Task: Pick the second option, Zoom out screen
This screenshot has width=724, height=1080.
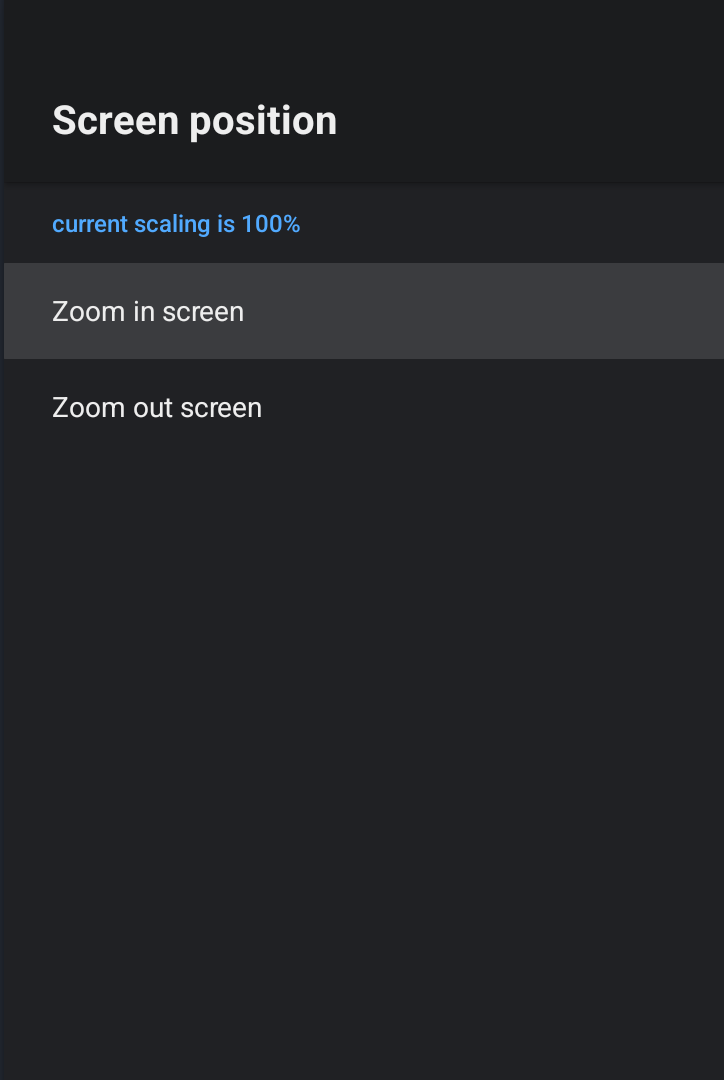Action: pyautogui.click(x=157, y=408)
